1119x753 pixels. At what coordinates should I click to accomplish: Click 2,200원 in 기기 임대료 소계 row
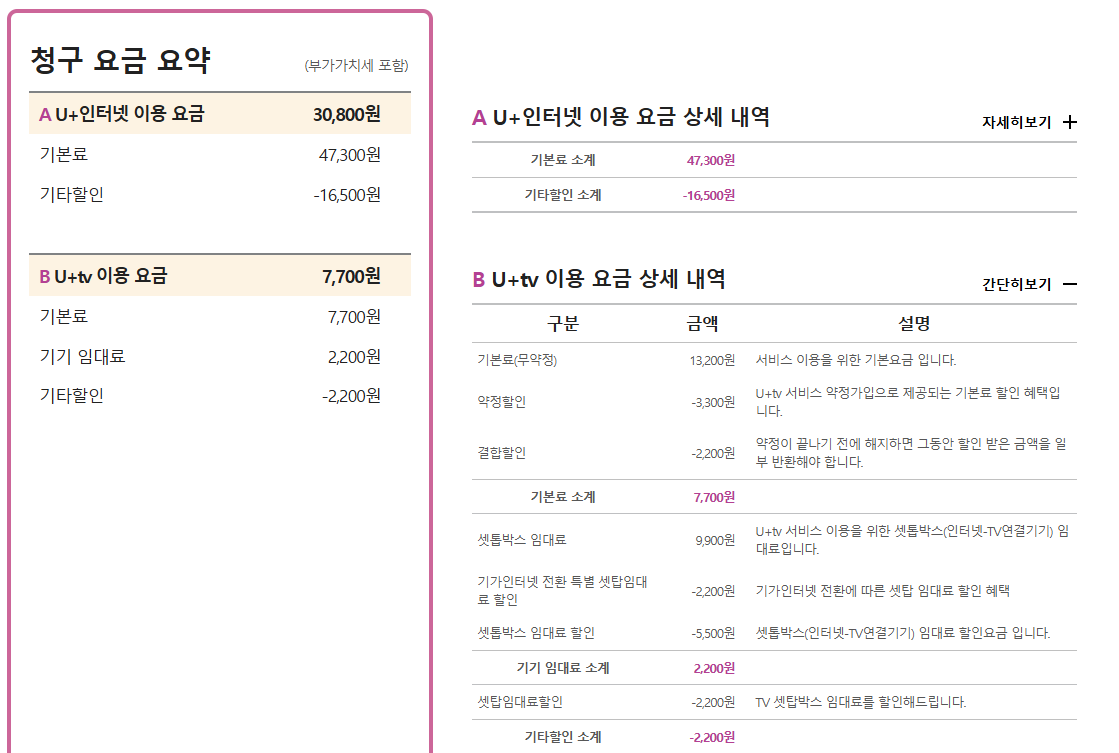714,669
